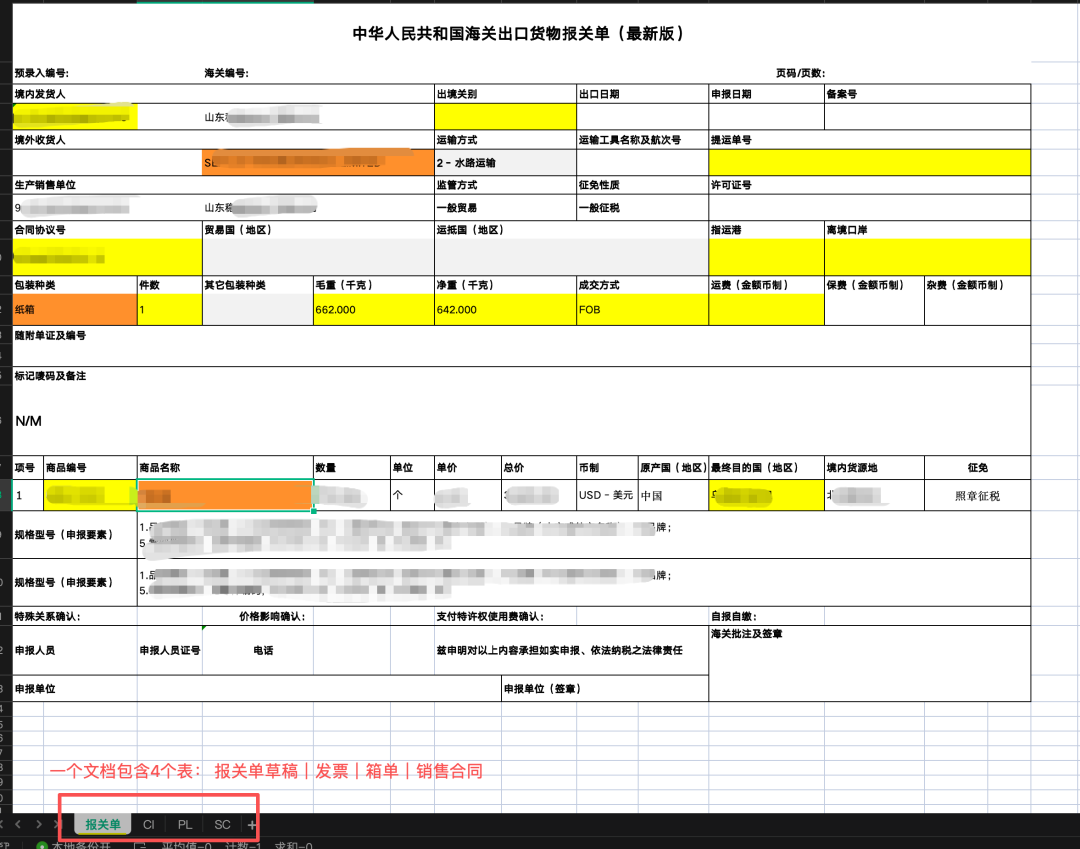Select the net weight value 642.000

pyautogui.click(x=506, y=309)
